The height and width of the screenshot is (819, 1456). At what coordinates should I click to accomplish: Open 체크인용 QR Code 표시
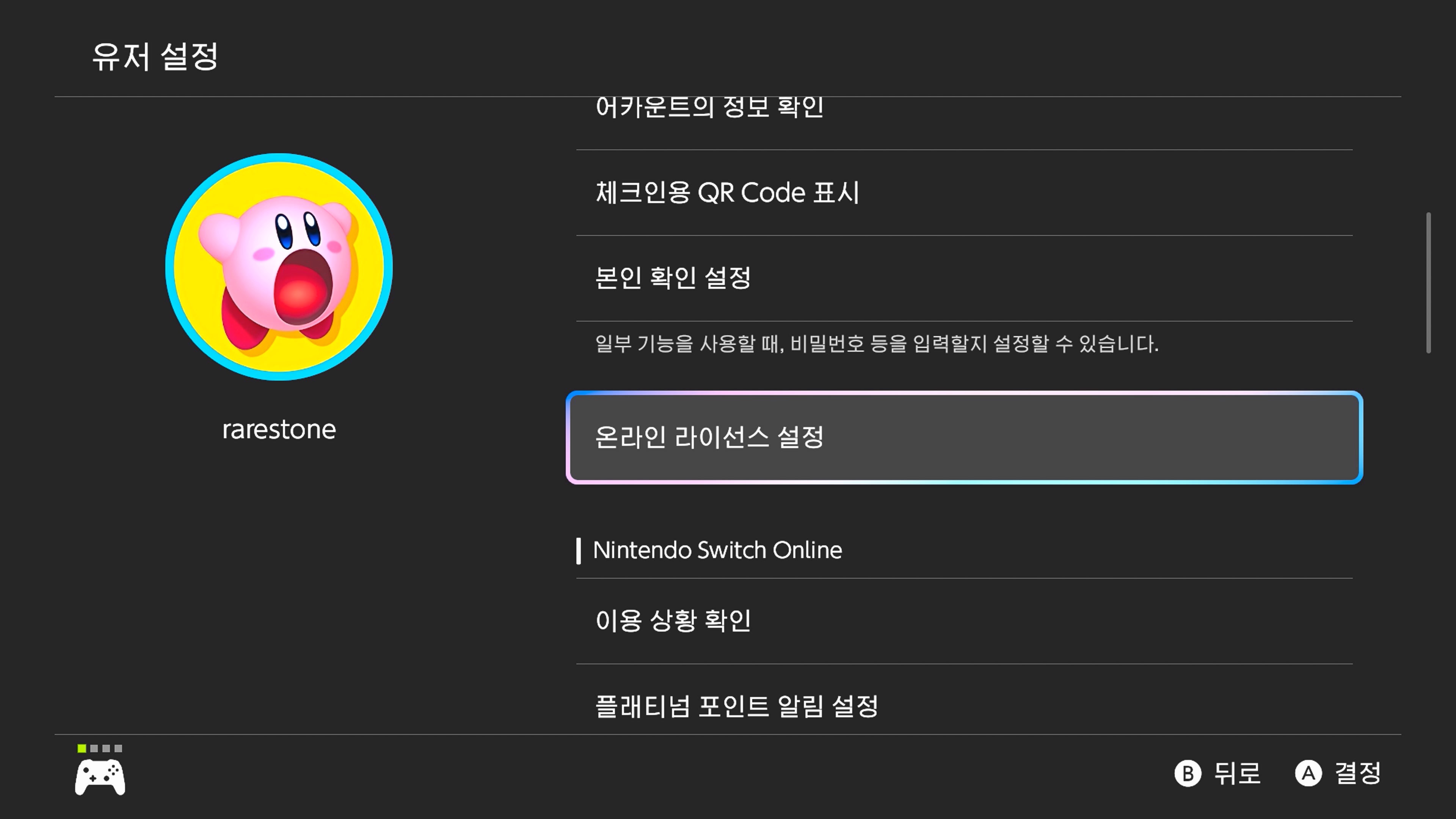point(964,193)
